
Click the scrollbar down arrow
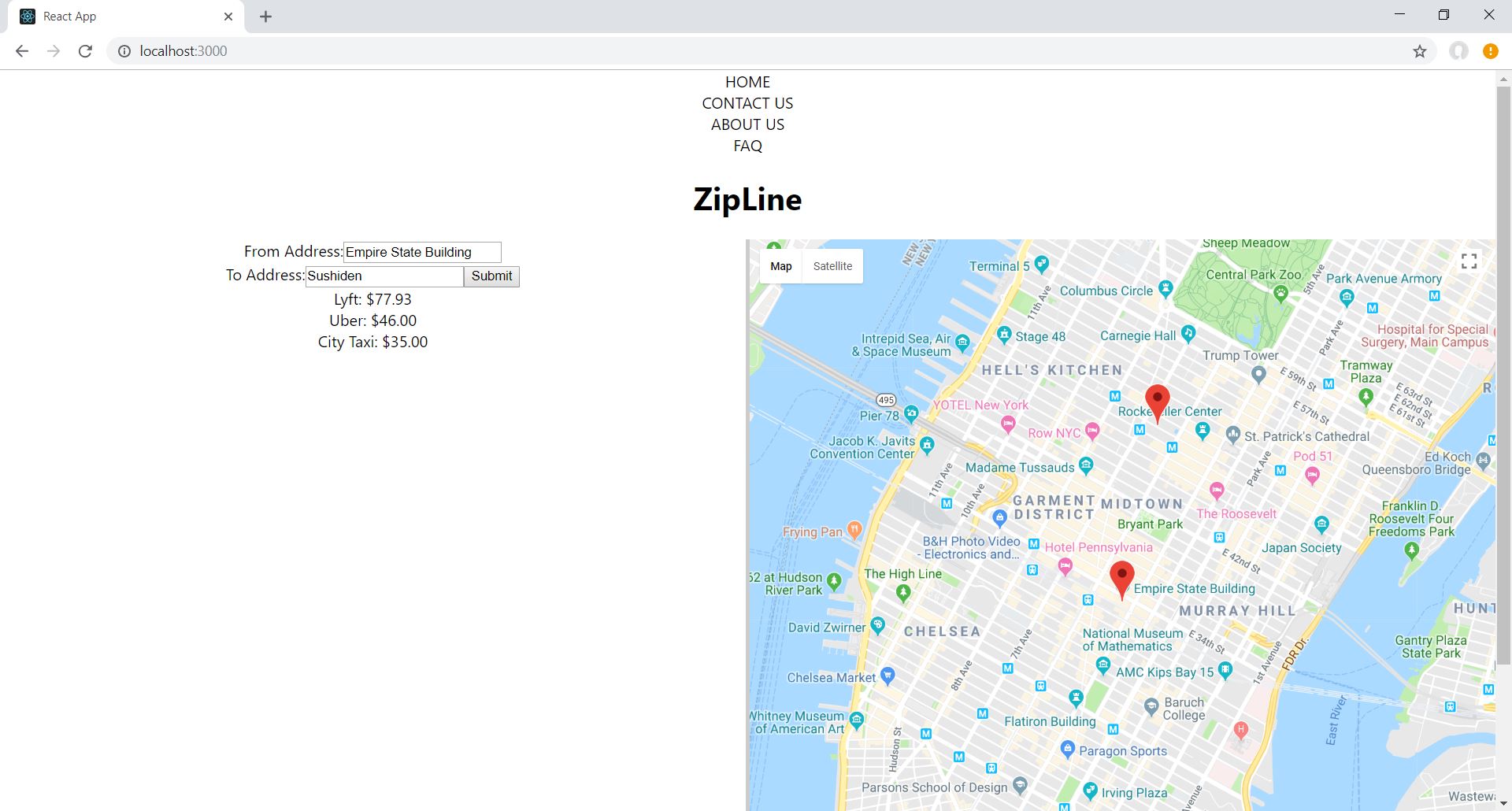[1503, 803]
